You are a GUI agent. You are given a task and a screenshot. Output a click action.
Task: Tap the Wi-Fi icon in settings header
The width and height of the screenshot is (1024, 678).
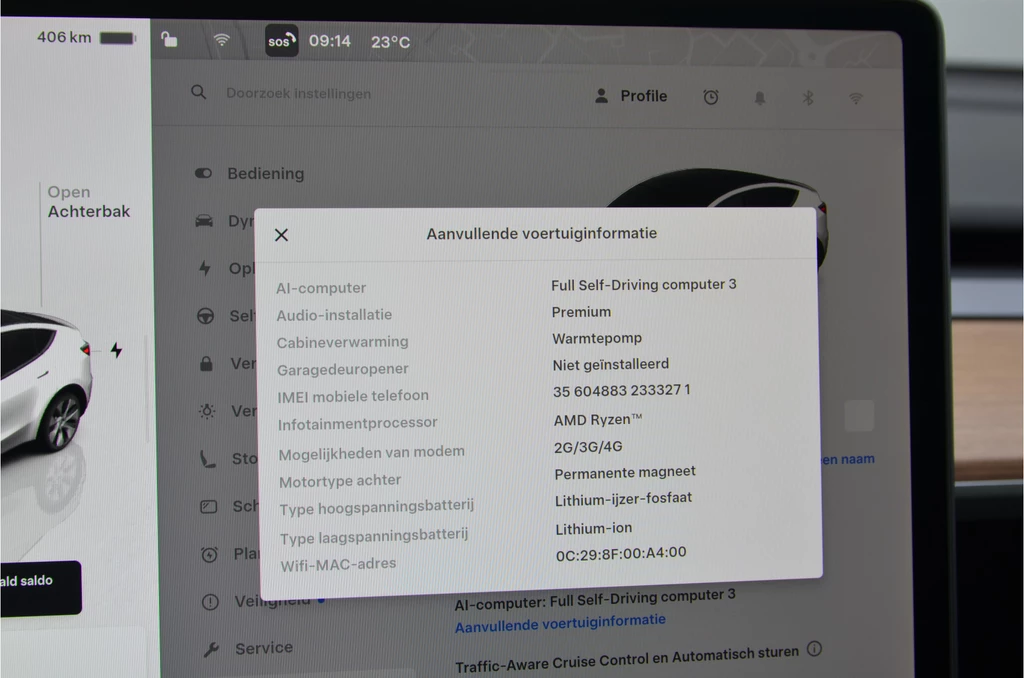coord(856,99)
